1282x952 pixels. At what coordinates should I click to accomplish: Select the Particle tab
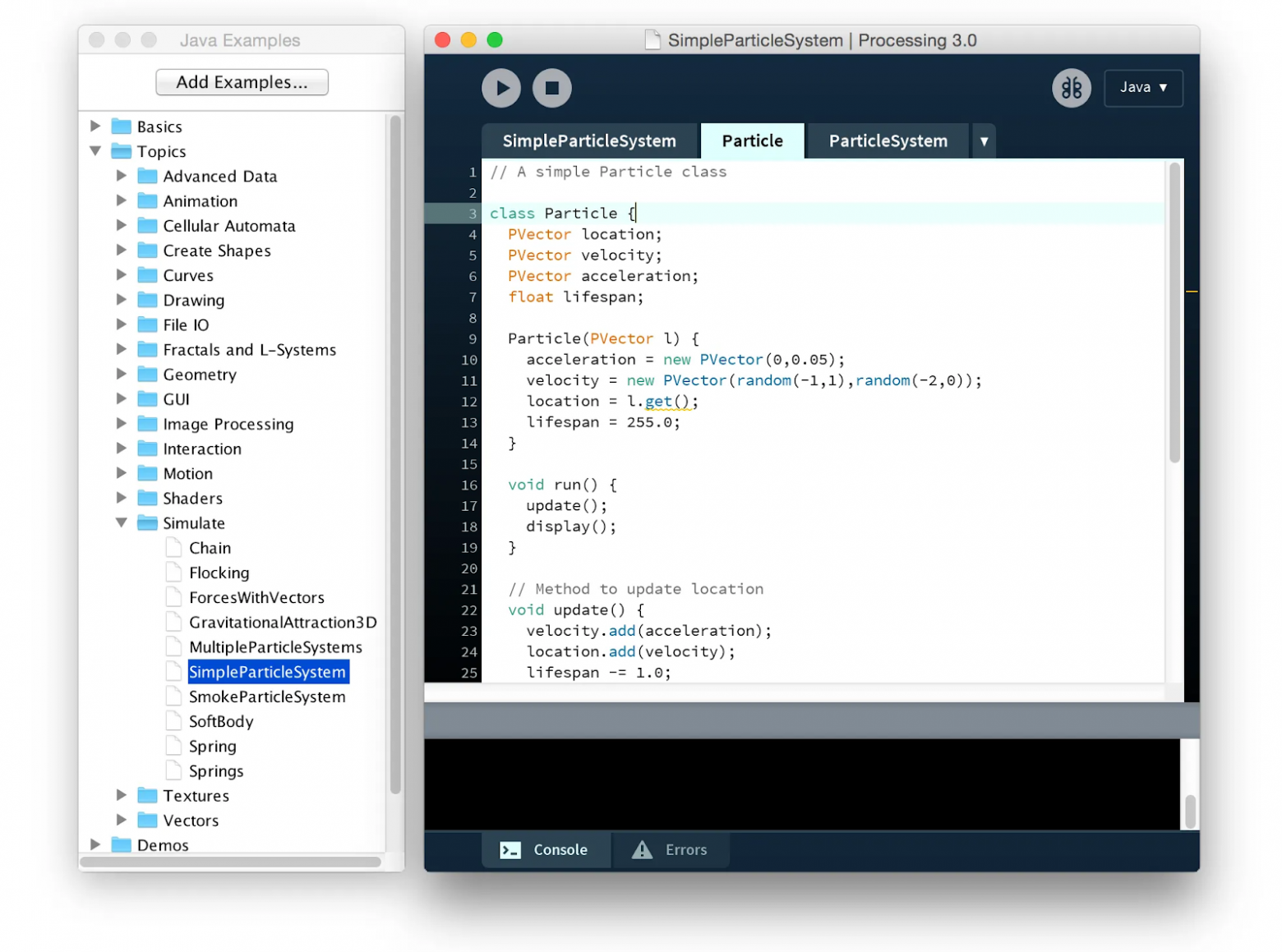[752, 141]
